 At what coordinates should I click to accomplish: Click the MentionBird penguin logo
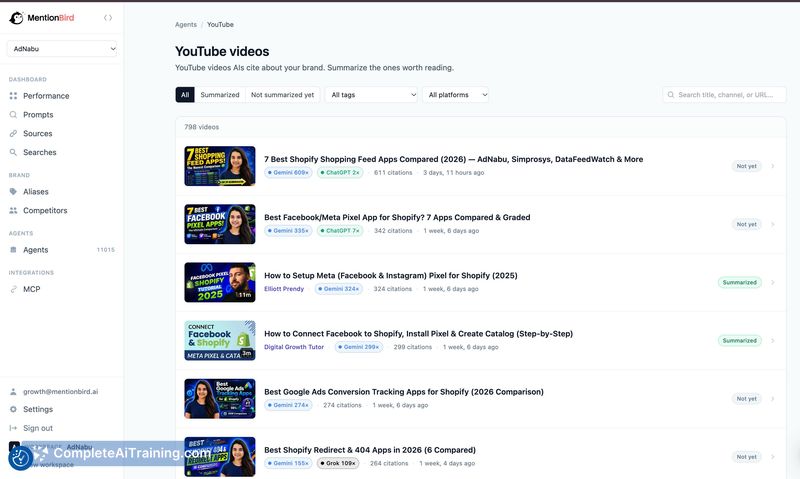tap(16, 18)
